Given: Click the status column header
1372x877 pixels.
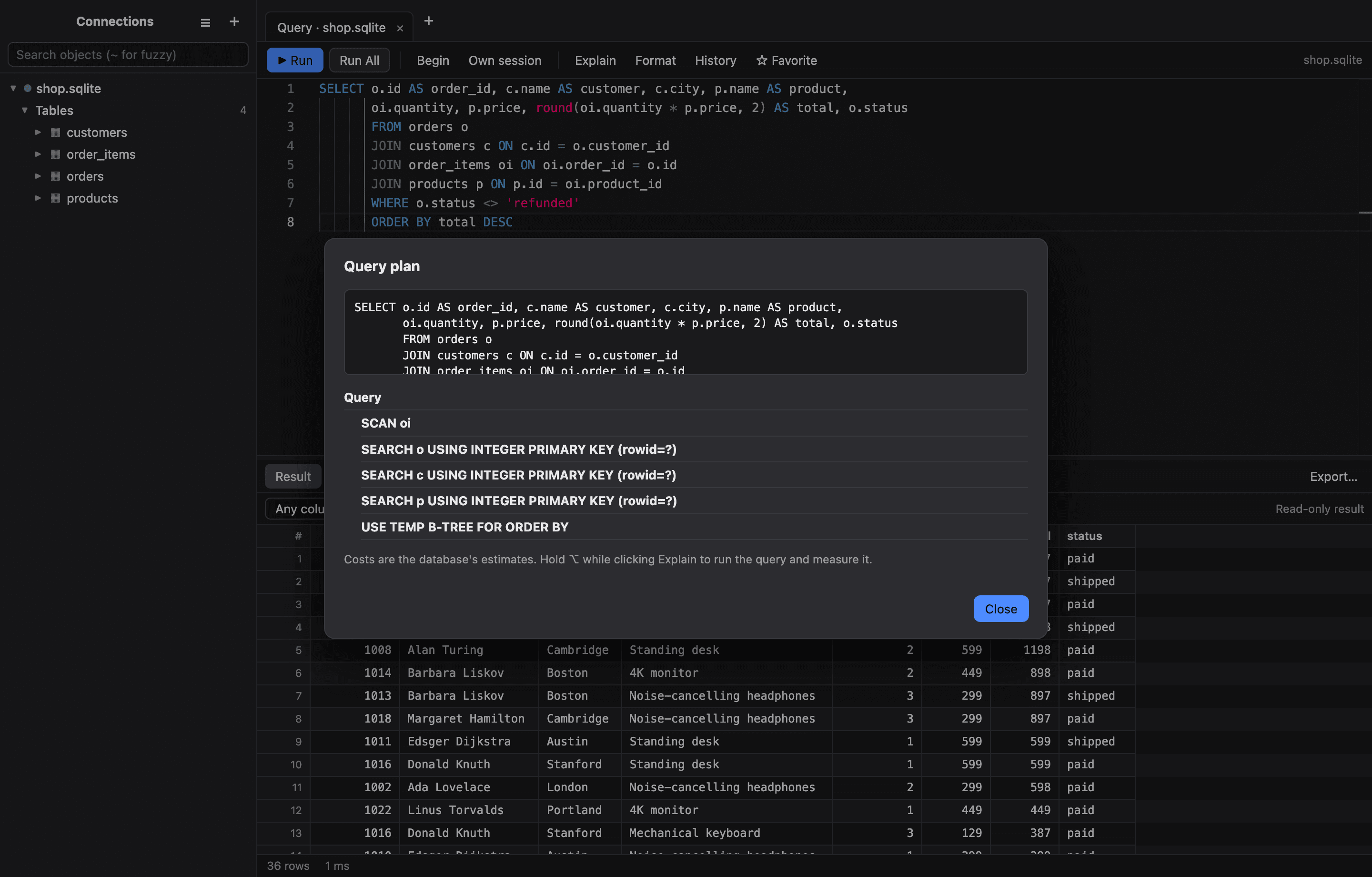Looking at the screenshot, I should click(x=1096, y=536).
